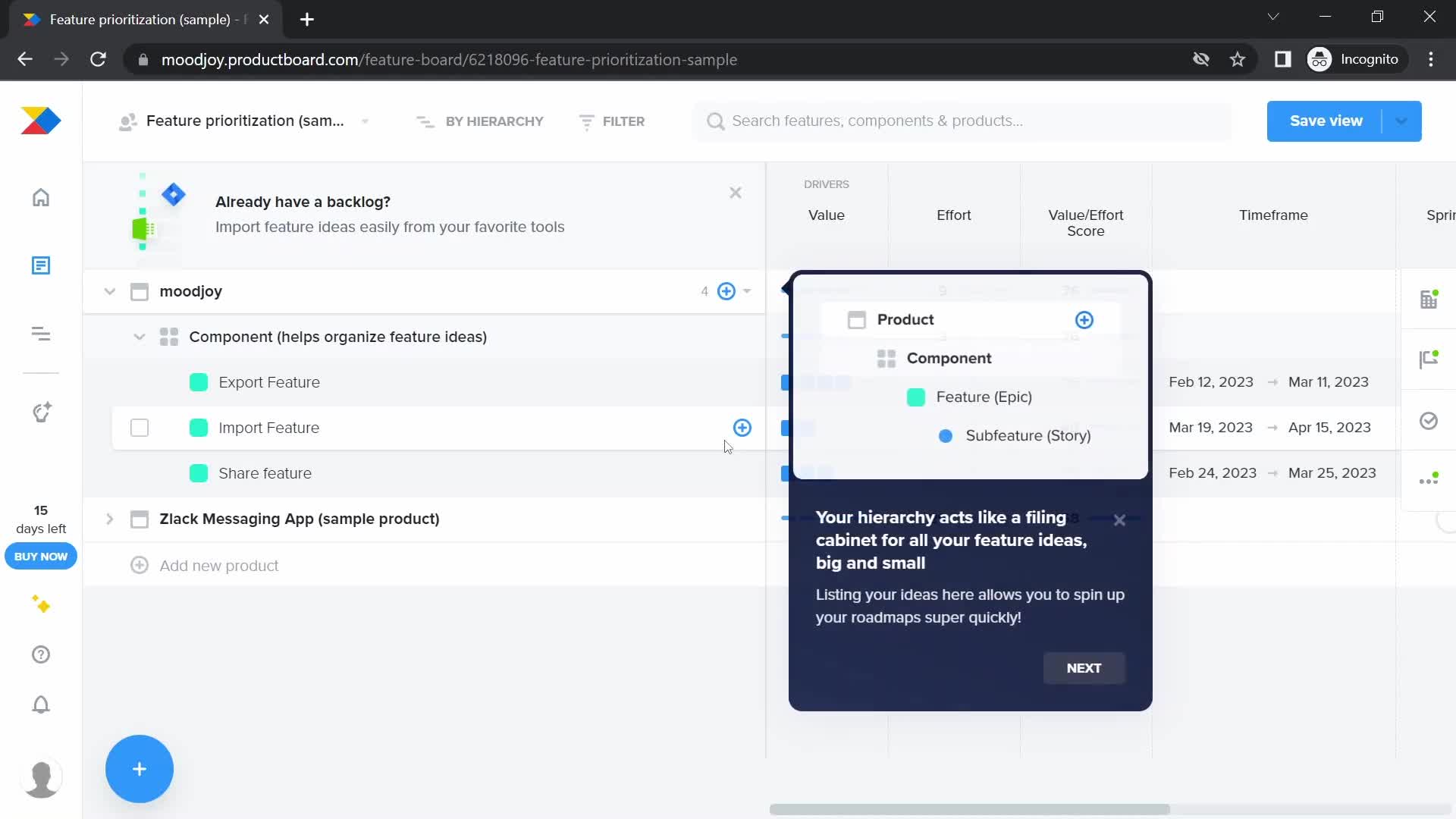Open the Chrome three-dot menu

pyautogui.click(x=1431, y=59)
